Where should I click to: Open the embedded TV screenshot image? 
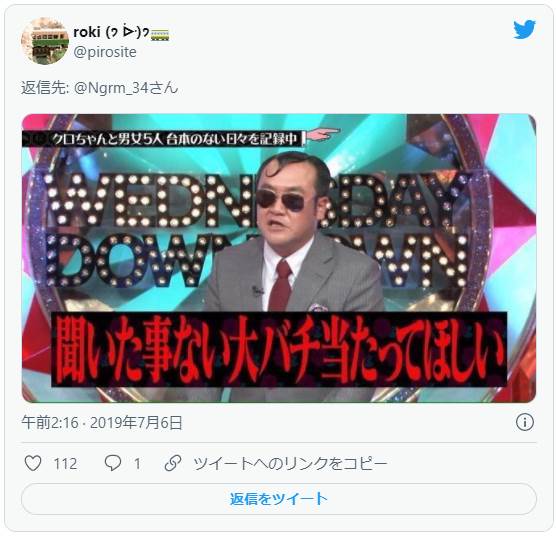(279, 258)
